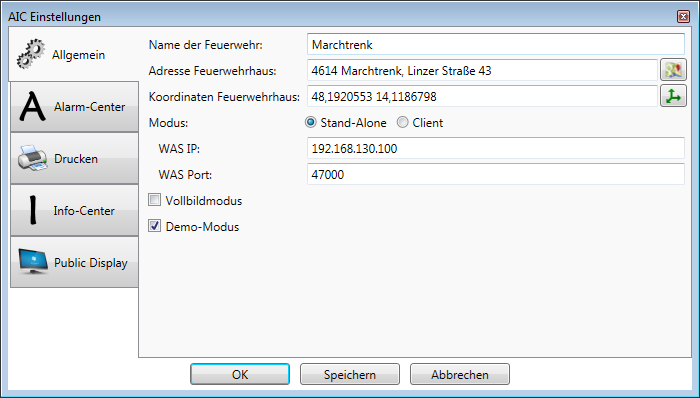Click into the WAS IP field
Viewport: 700px width, 398px height.
[496, 148]
